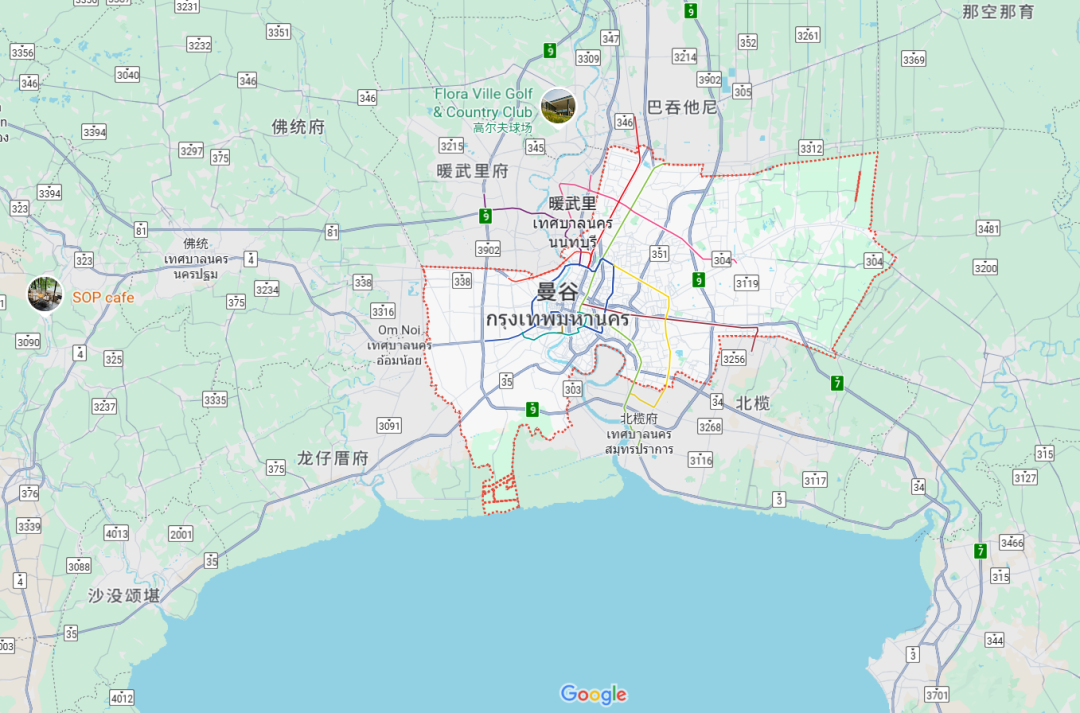Click road shield 351
Viewport: 1080px width, 713px height.
point(659,254)
